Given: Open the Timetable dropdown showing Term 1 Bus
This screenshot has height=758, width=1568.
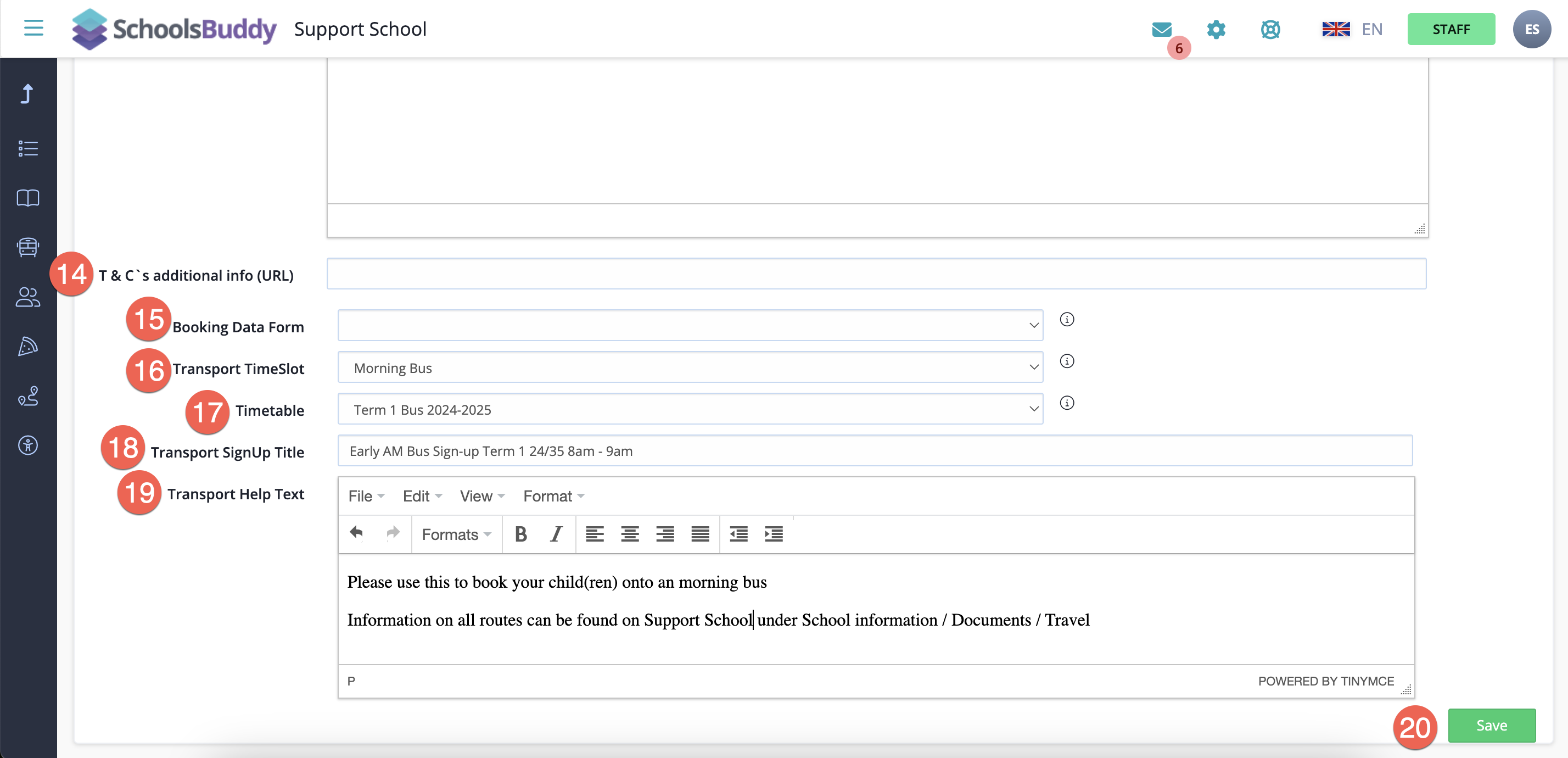Looking at the screenshot, I should (690, 409).
